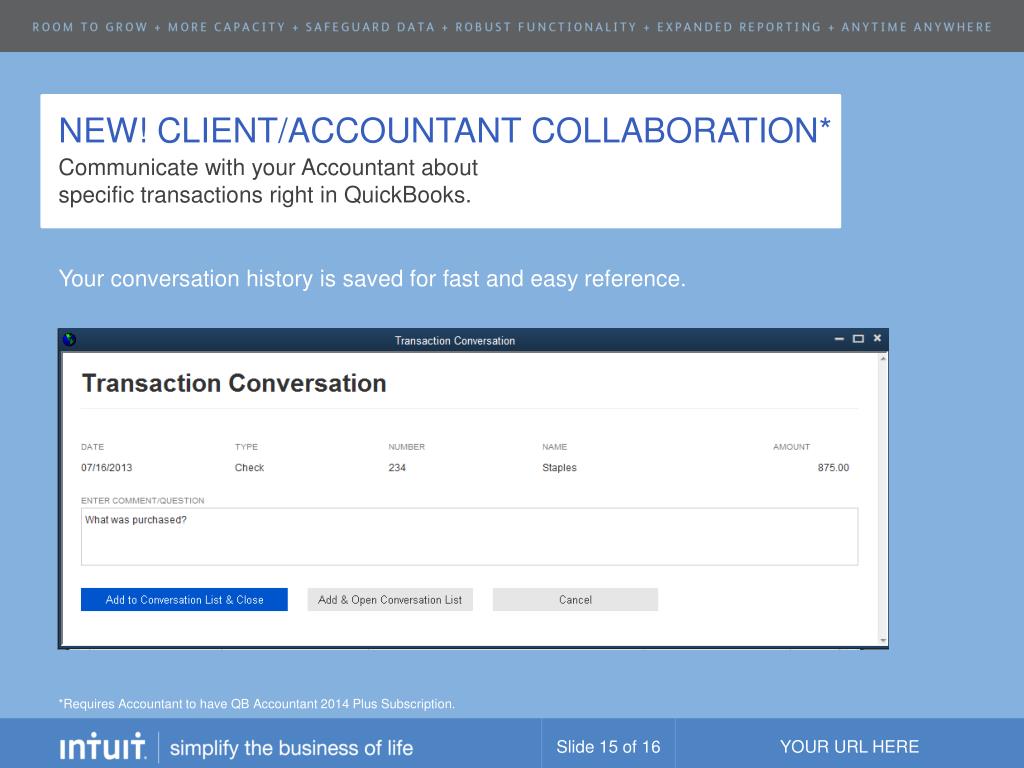
Task: Click the ENTER COMMENT/QUESTION label
Action: click(x=142, y=500)
